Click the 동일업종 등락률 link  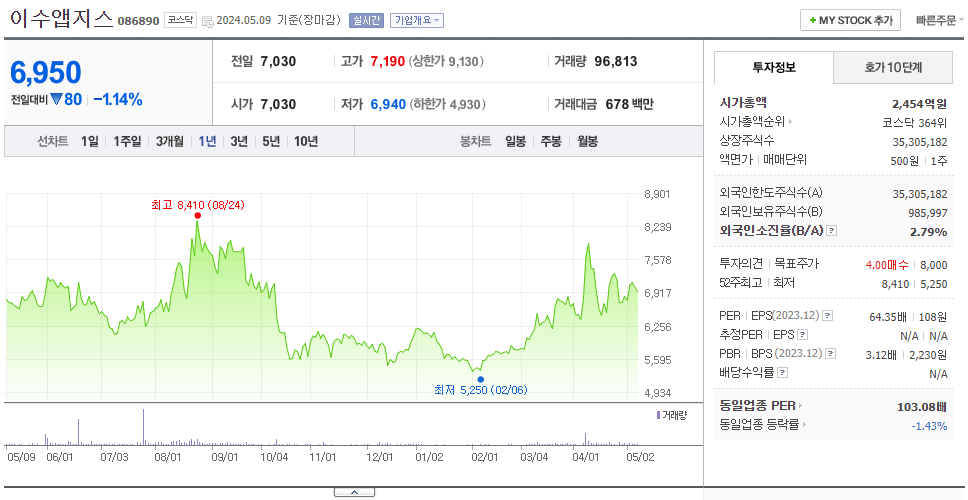[x=763, y=425]
